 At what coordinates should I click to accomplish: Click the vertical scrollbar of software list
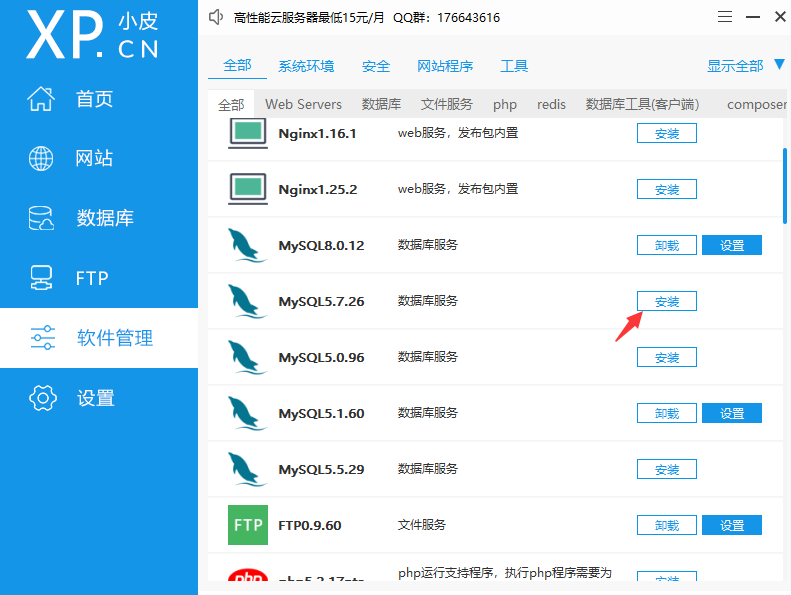[784, 186]
